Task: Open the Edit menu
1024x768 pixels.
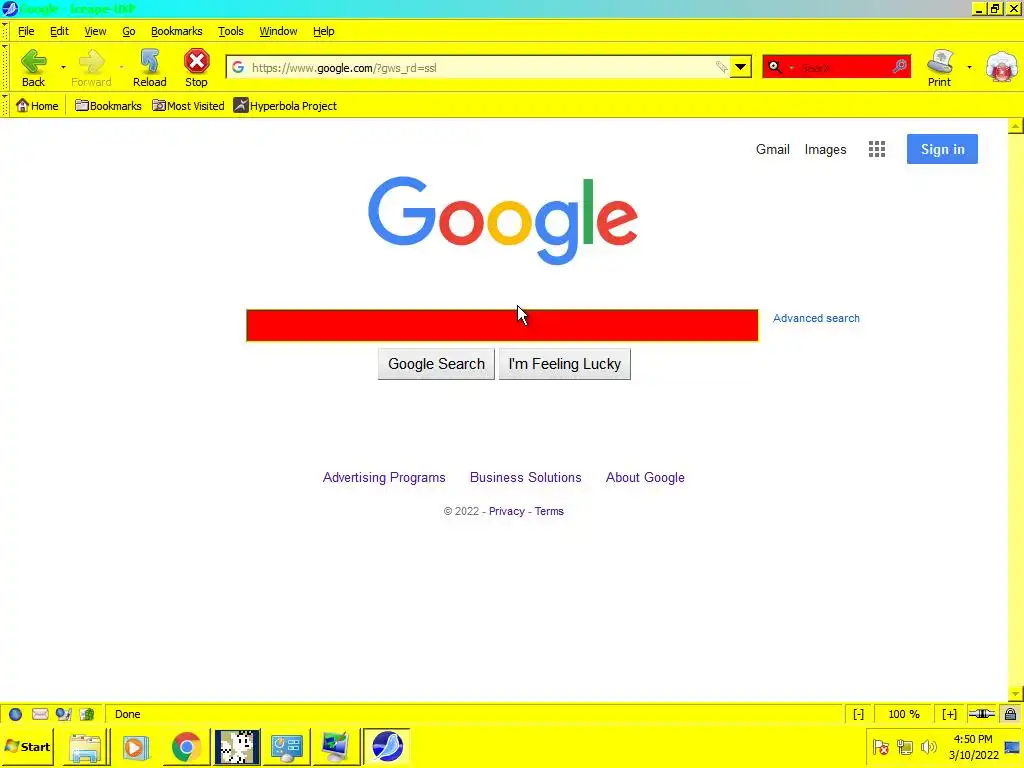Action: (x=59, y=31)
